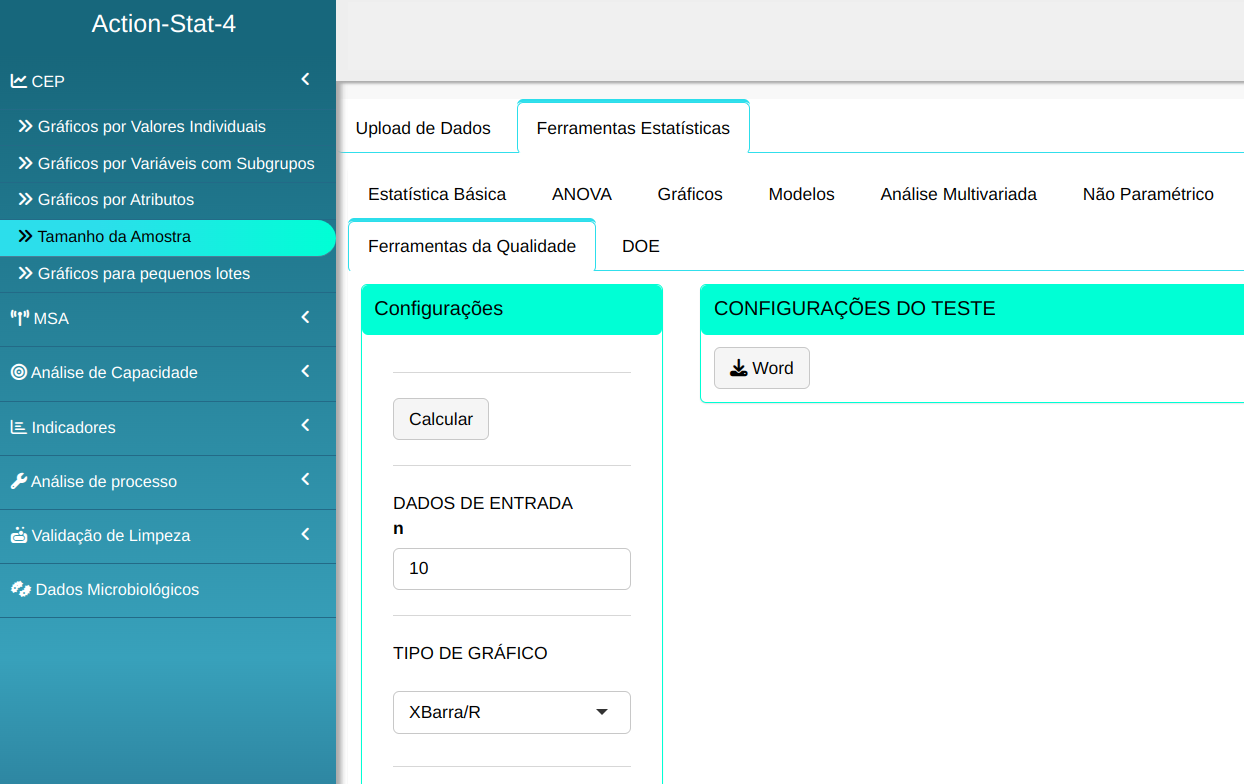Open Gráficos por Valores Individuais

[x=151, y=127]
